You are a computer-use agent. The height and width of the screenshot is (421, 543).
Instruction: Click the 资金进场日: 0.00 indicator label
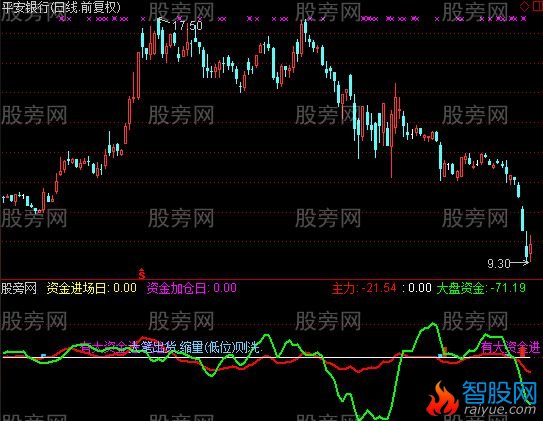pos(91,288)
